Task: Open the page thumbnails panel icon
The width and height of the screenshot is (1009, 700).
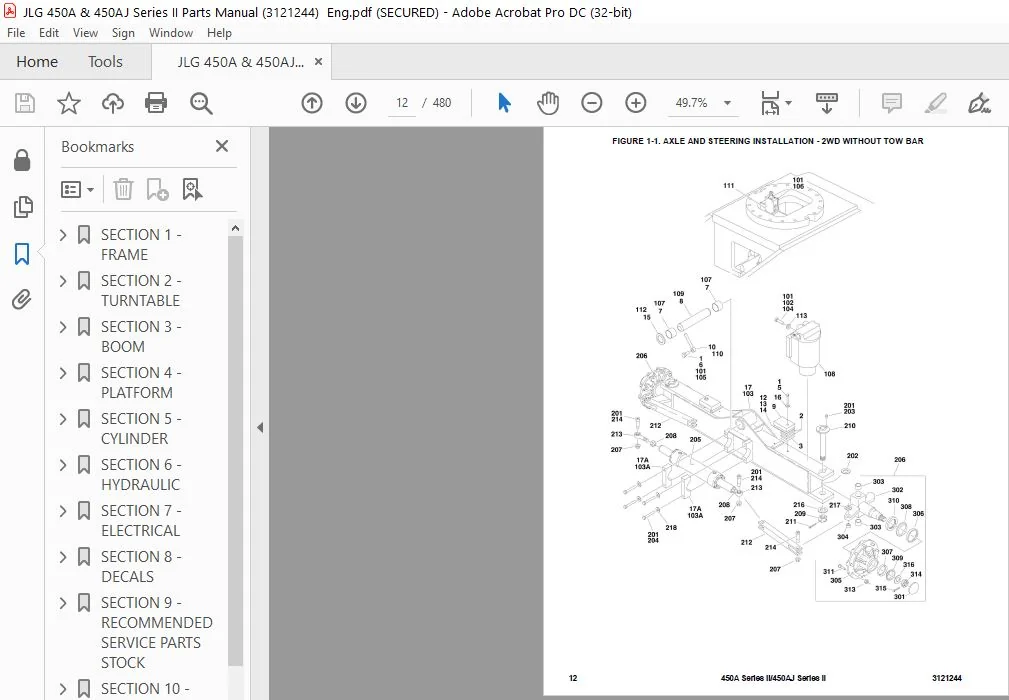Action: (x=22, y=207)
